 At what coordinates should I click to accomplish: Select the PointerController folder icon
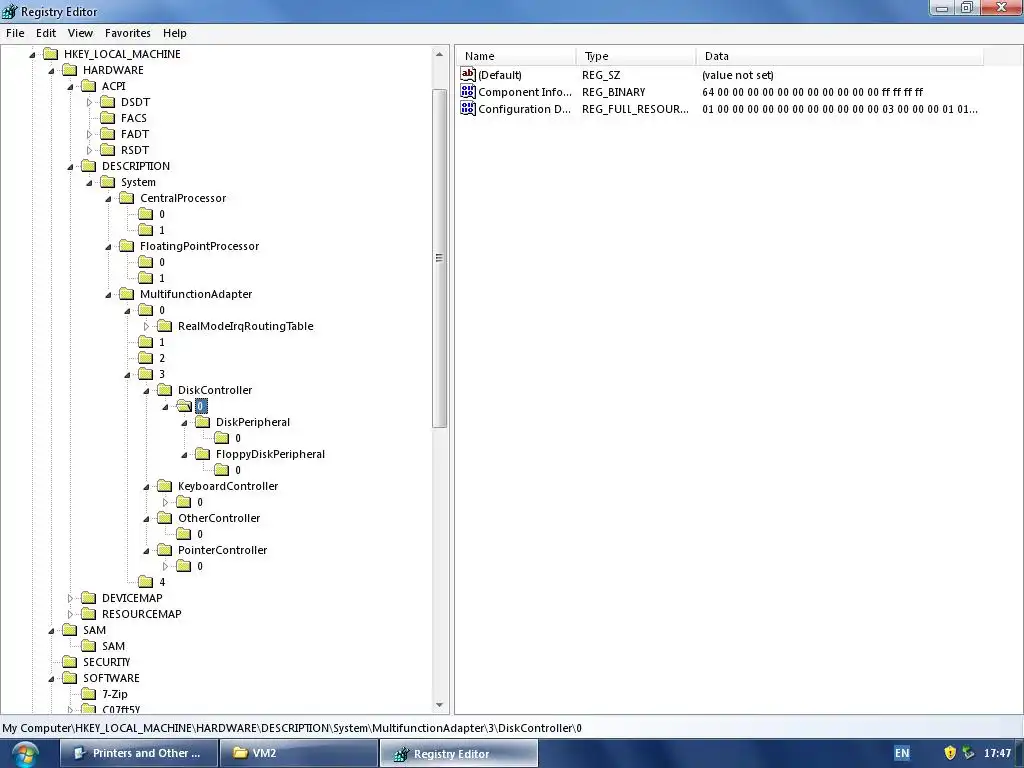click(165, 550)
